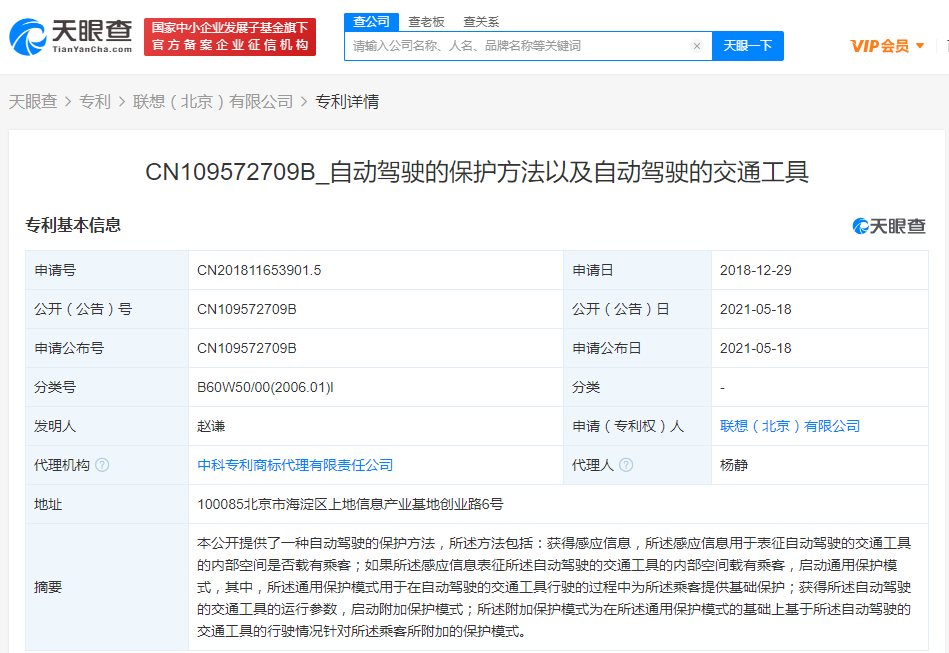The image size is (949, 653).
Task: Select CN109572709B in the 公开(公告)号 row
Action: [247, 309]
